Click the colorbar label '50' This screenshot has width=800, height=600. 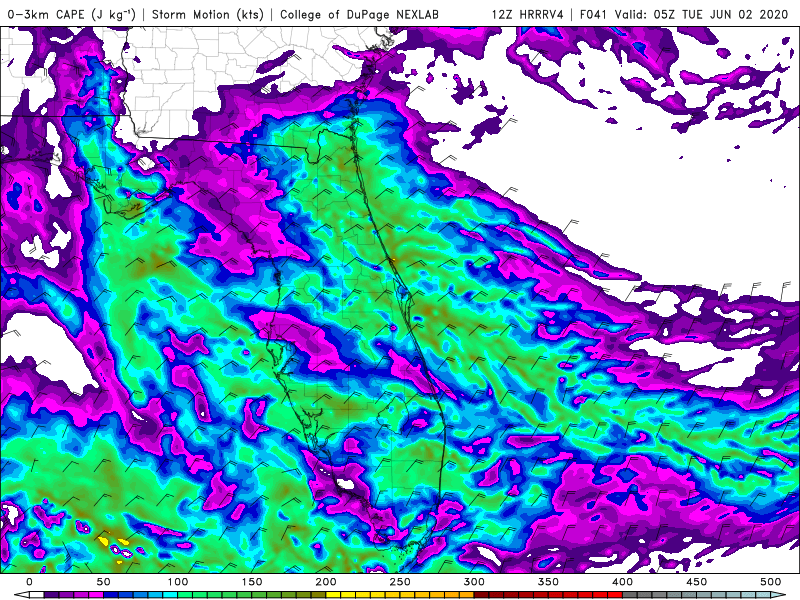[x=103, y=582]
